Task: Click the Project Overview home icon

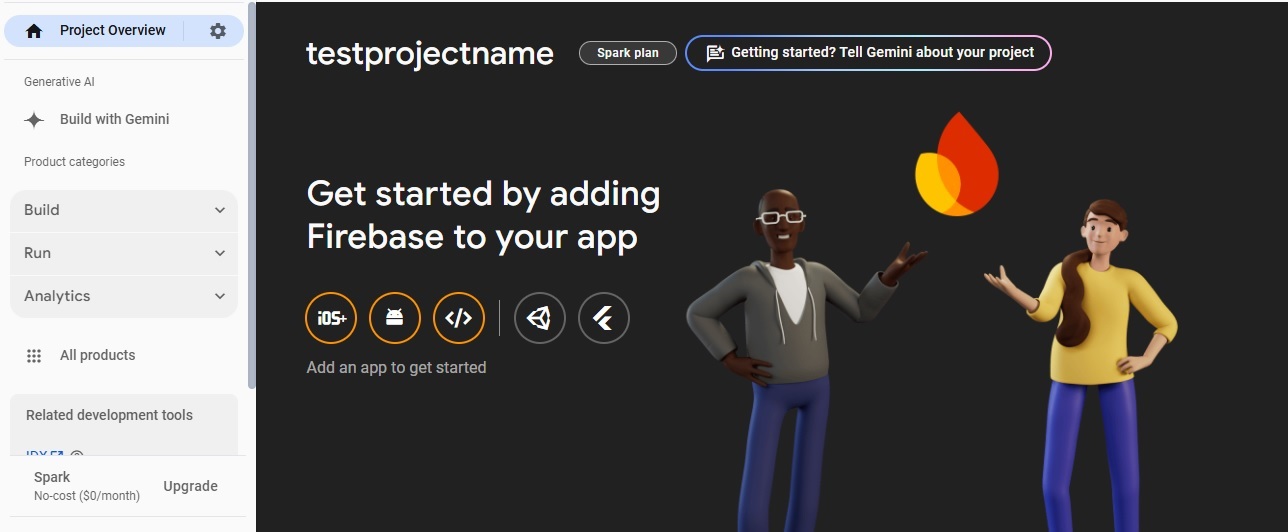Action: tap(34, 31)
